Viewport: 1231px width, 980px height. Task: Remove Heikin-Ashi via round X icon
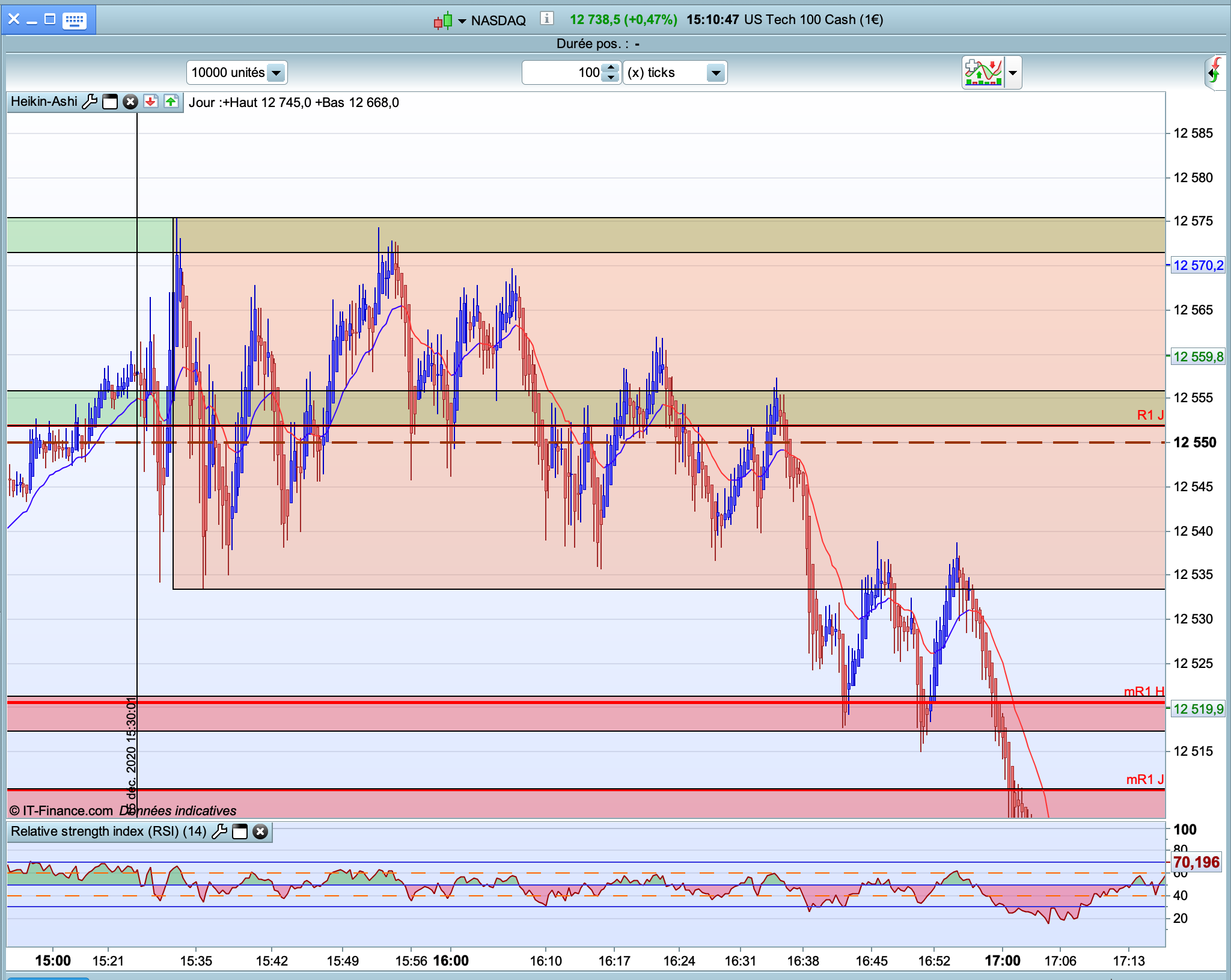click(x=130, y=102)
